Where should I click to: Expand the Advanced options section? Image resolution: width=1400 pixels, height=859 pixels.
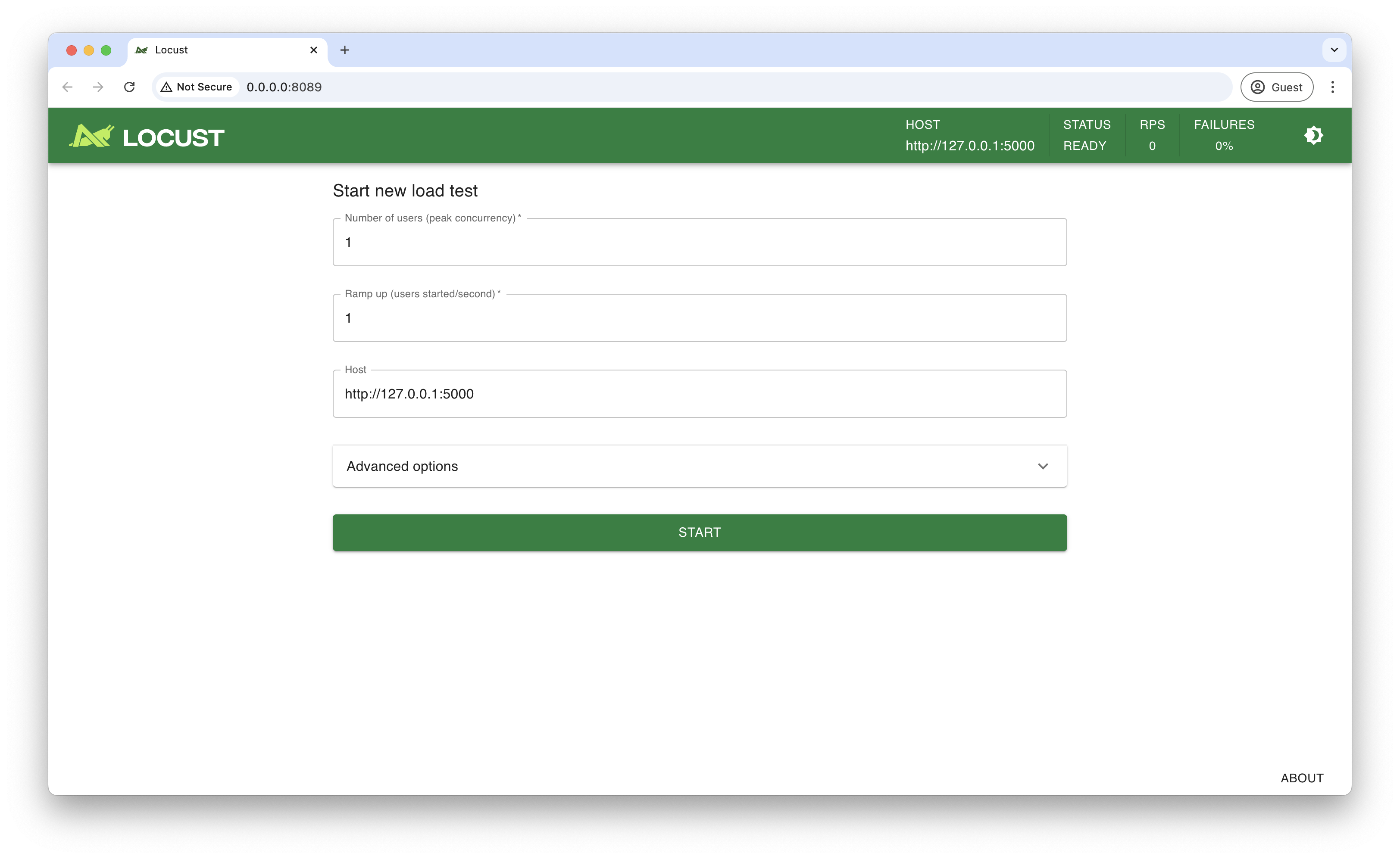[x=700, y=466]
